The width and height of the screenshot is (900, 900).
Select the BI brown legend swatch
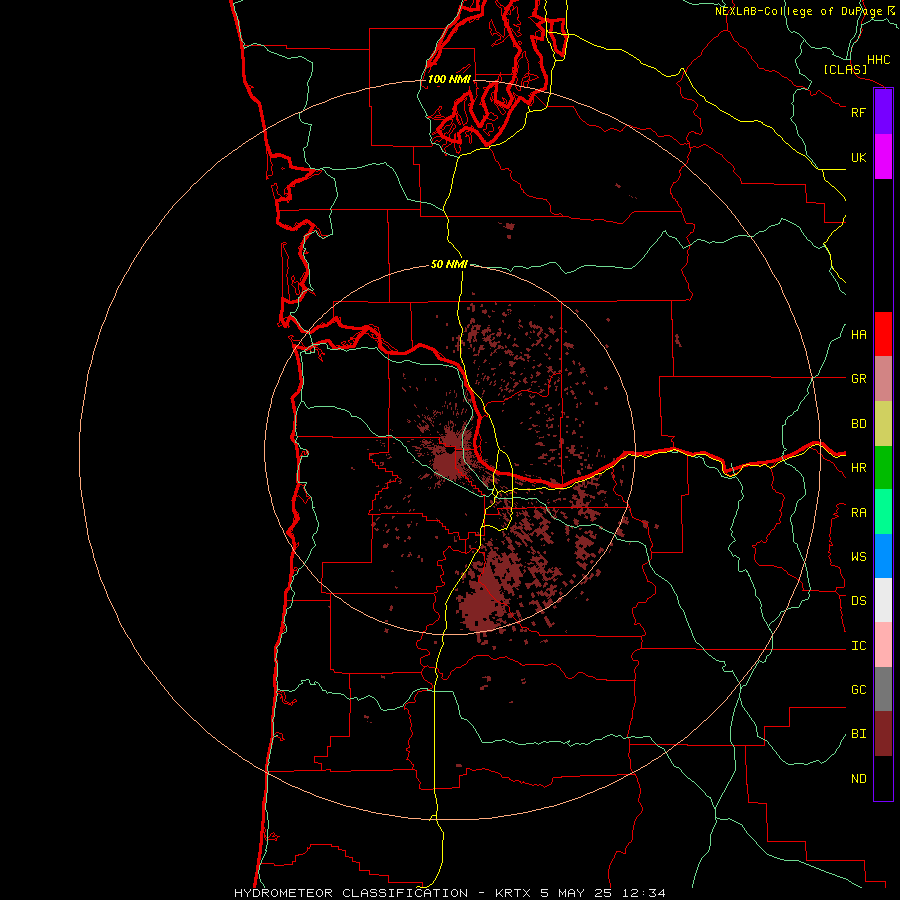[x=883, y=734]
